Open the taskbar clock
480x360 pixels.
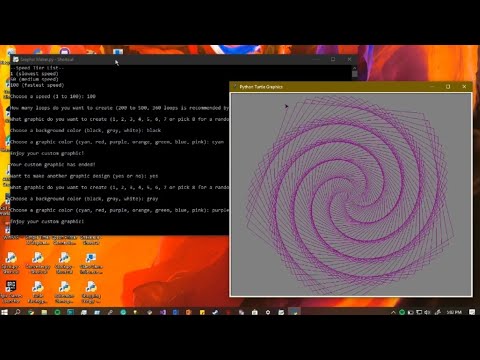pyautogui.click(x=454, y=312)
